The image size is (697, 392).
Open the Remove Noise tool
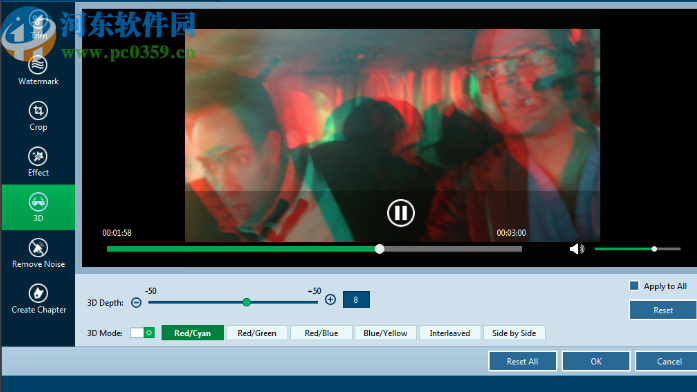(x=38, y=253)
